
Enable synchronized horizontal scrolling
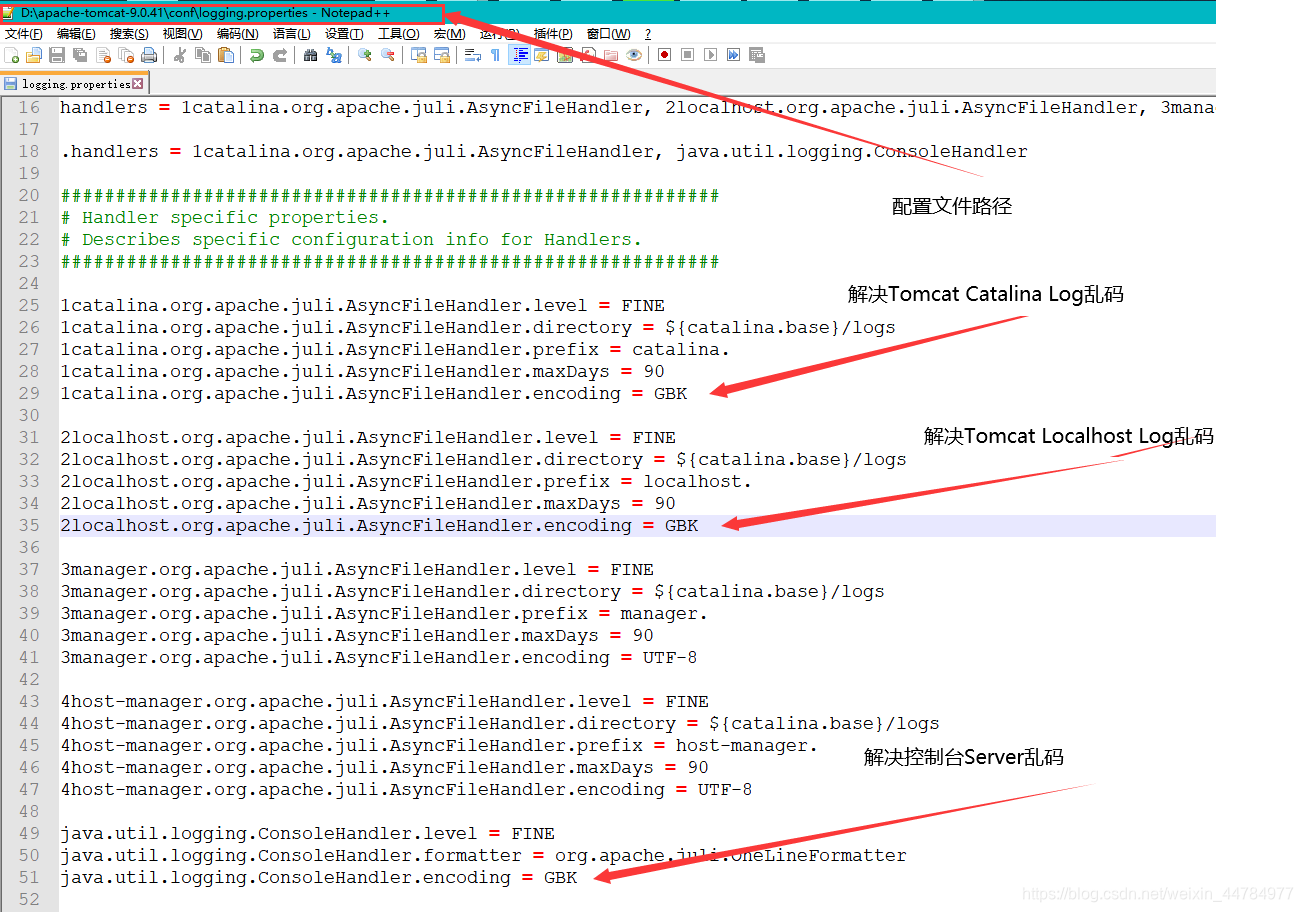click(x=441, y=55)
